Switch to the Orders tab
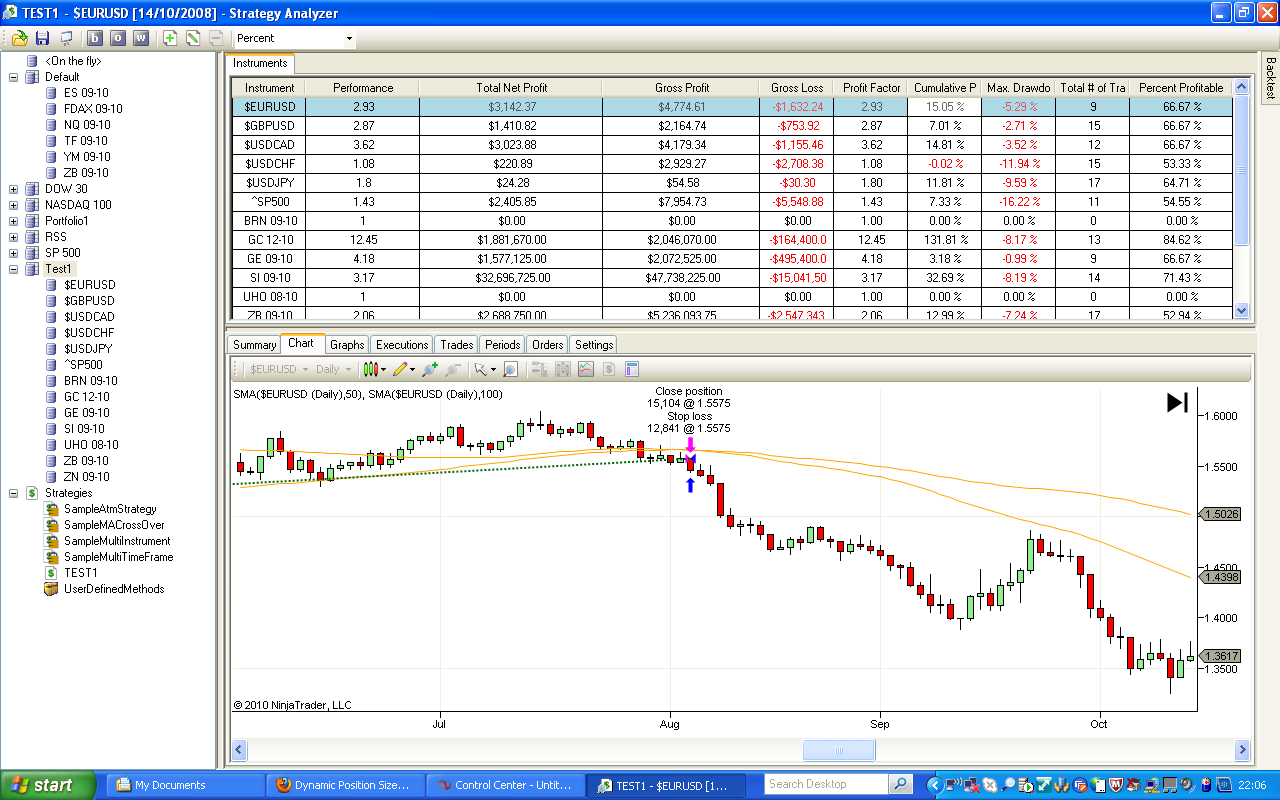Image resolution: width=1280 pixels, height=800 pixels. tap(547, 345)
